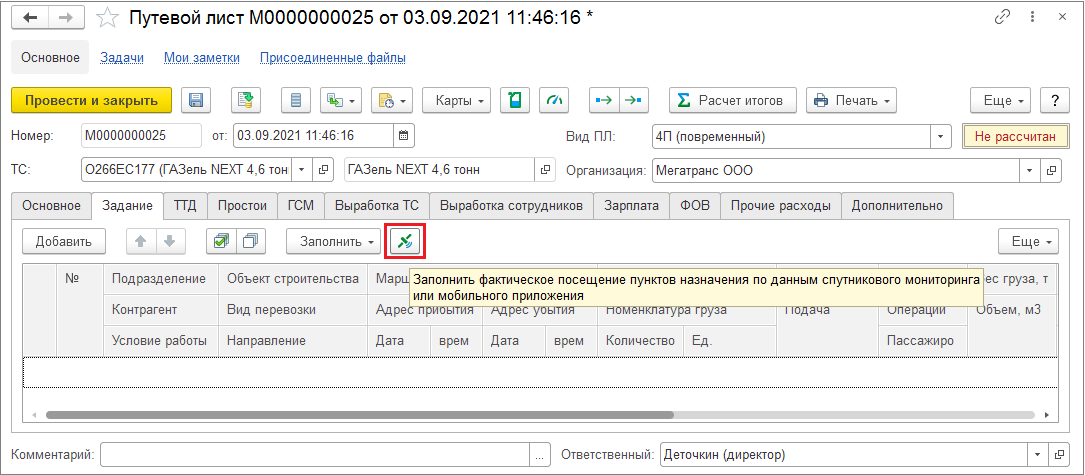Expand the Вид ПЛ dropdown list

coord(940,135)
